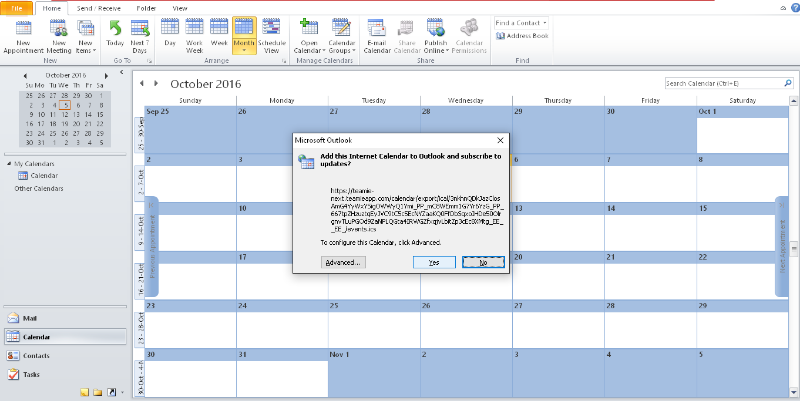This screenshot has height=401, width=800.
Task: Click the Previous Appointment side tab
Action: 152,247
